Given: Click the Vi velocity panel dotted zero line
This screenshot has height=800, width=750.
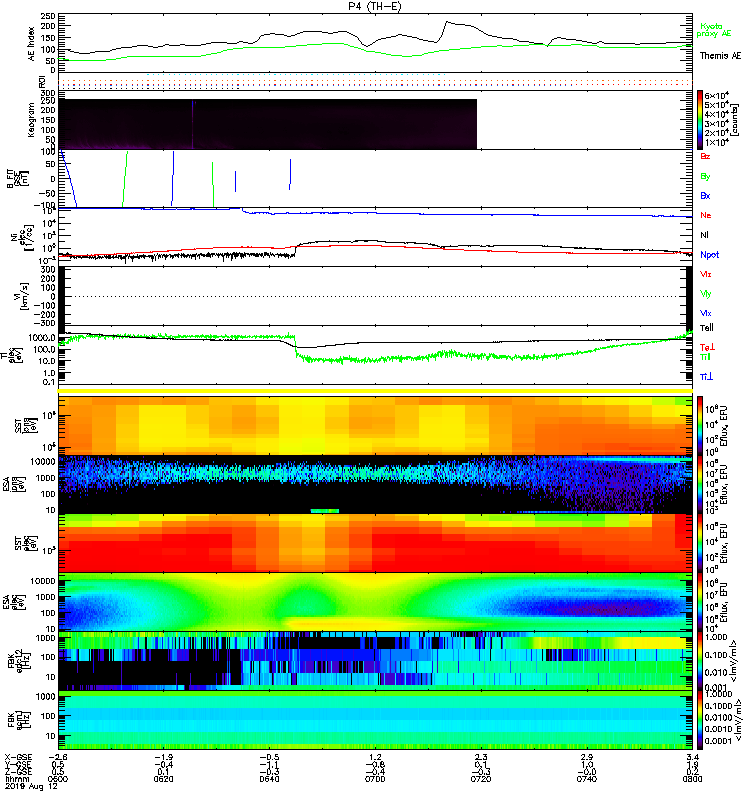Looking at the screenshot, I should pos(375,296).
